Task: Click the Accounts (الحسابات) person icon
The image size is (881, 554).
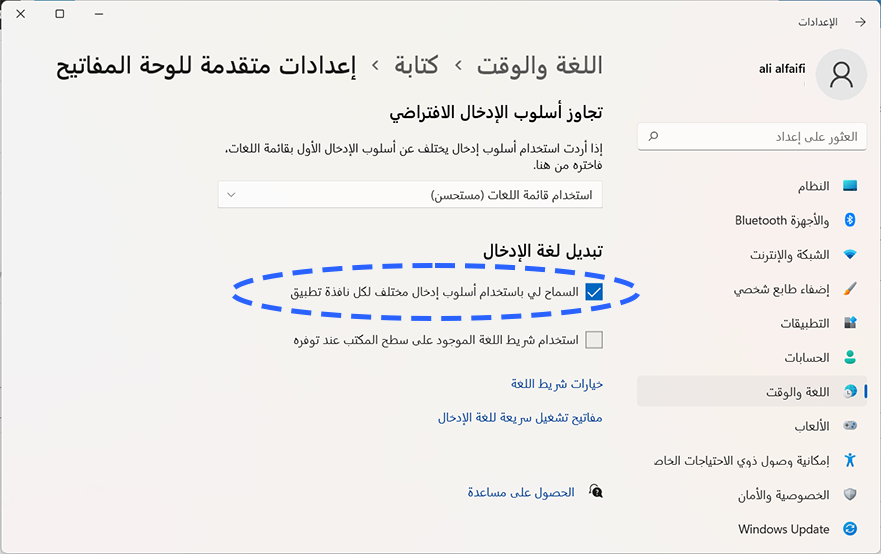Action: point(850,357)
